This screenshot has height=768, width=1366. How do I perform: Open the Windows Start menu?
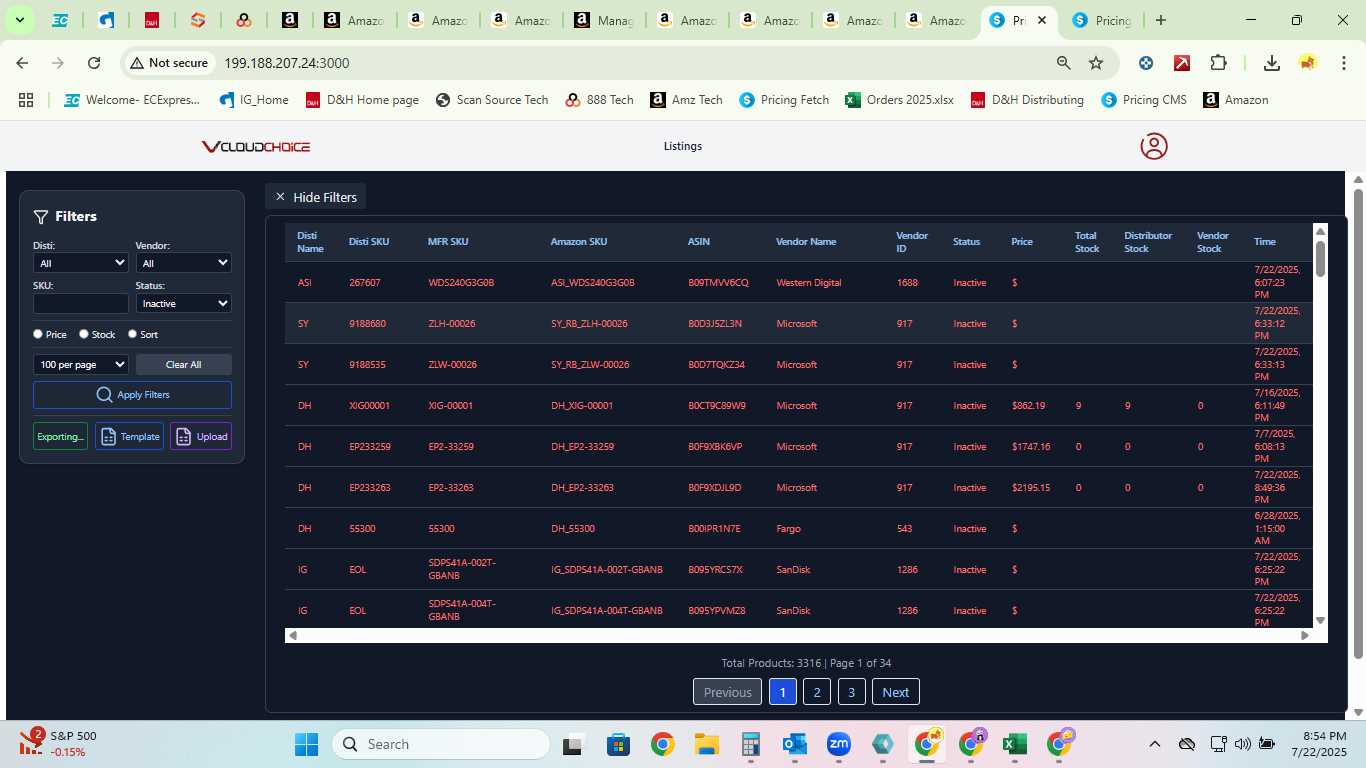306,744
